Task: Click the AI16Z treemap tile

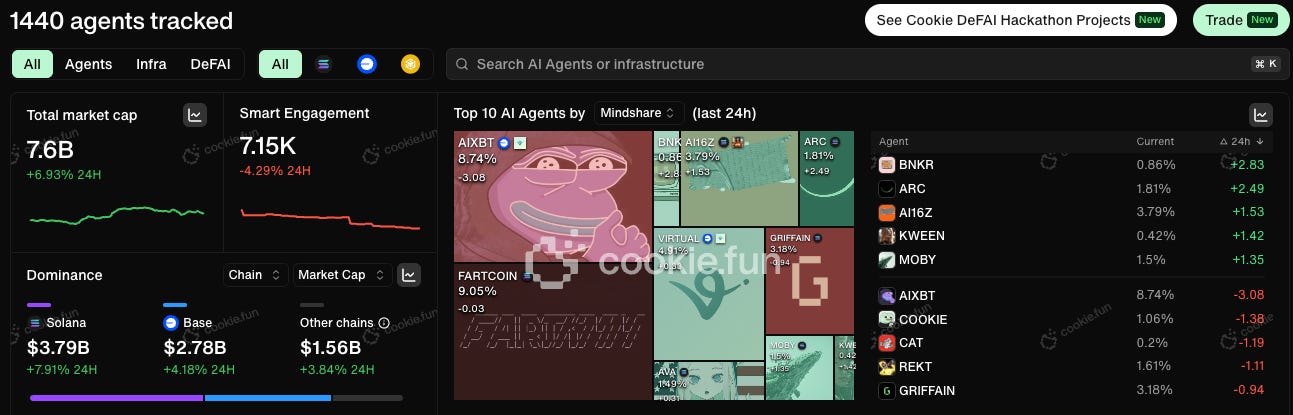Action: [x=739, y=178]
